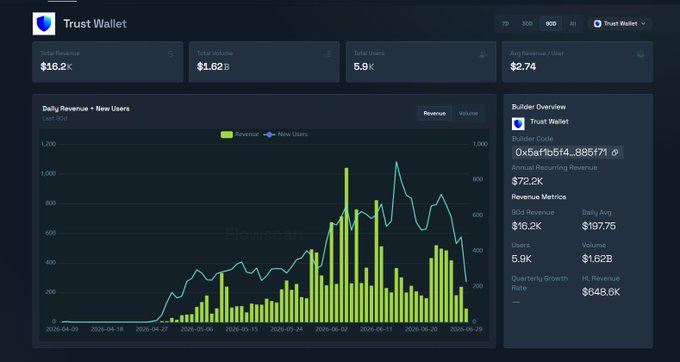The image size is (680, 362).
Task: Click the 2026-06-29 x-axis date label
Action: (x=466, y=329)
